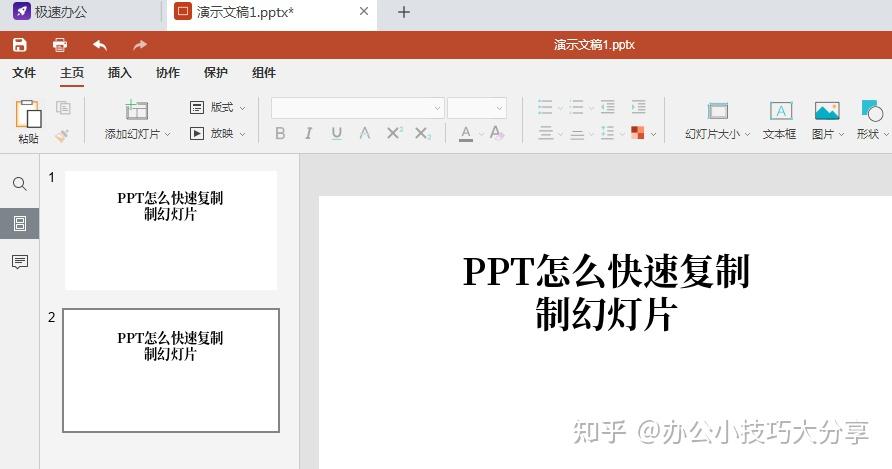Viewport: 892px width, 469px height.
Task: Click the Redo arrow
Action: click(140, 45)
